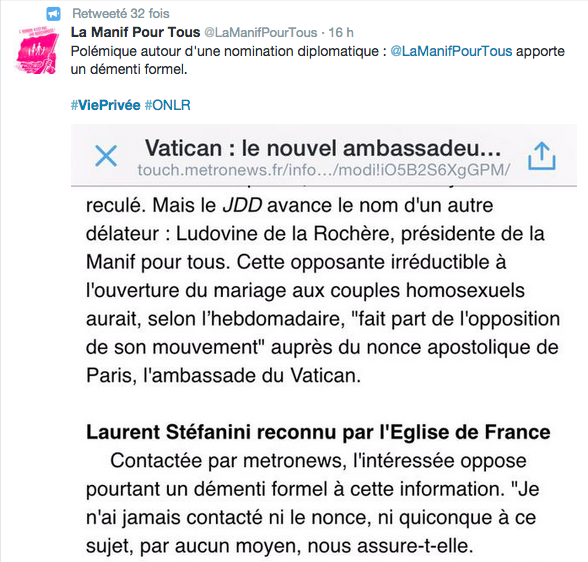Click the Retweeté 32 fois label
This screenshot has height=562, width=588.
coord(121,13)
